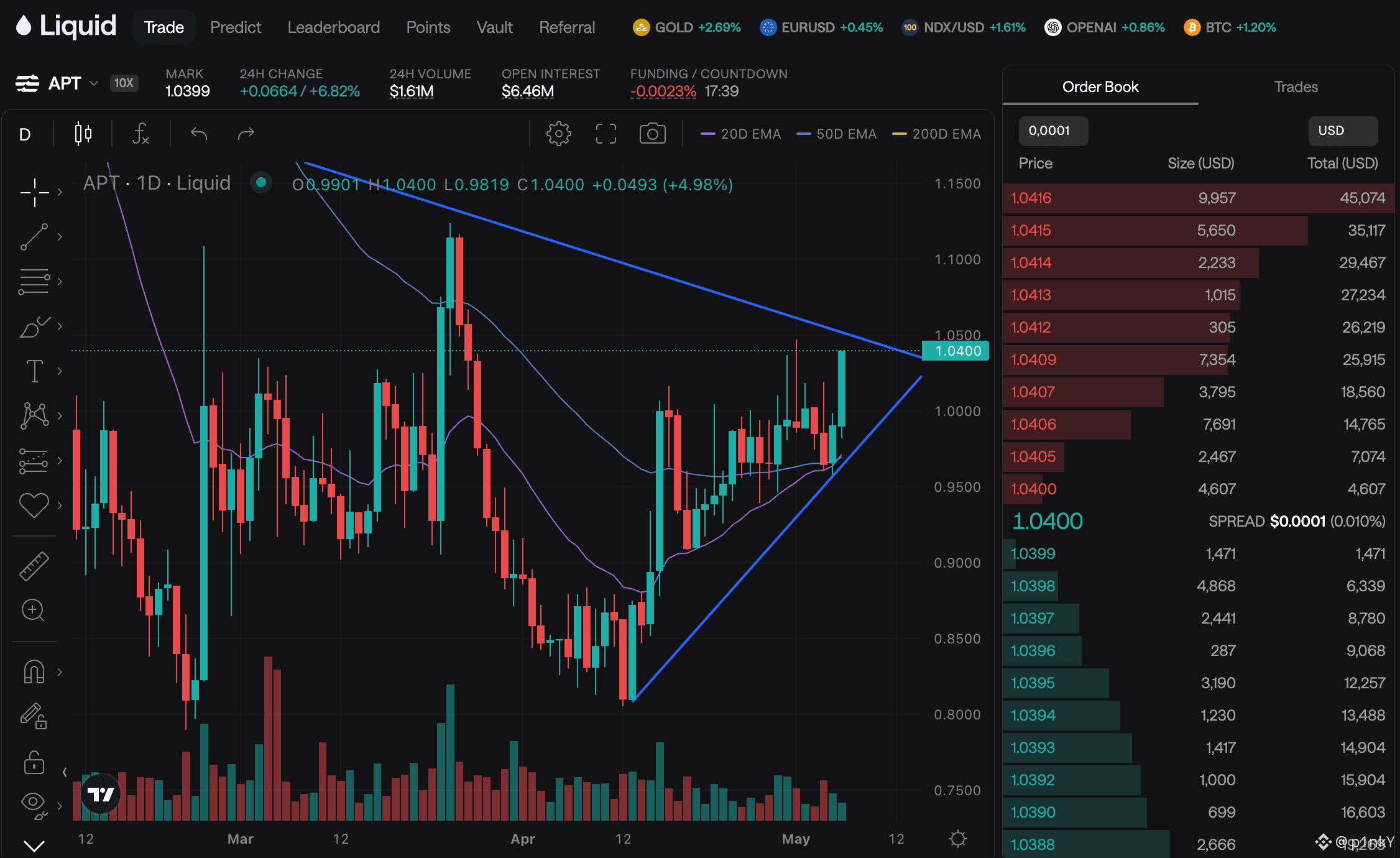Toggle lock all drawings padlock
1400x858 pixels.
[34, 762]
